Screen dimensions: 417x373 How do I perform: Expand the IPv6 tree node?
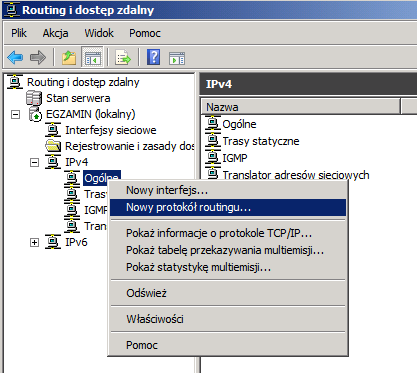tap(34, 243)
